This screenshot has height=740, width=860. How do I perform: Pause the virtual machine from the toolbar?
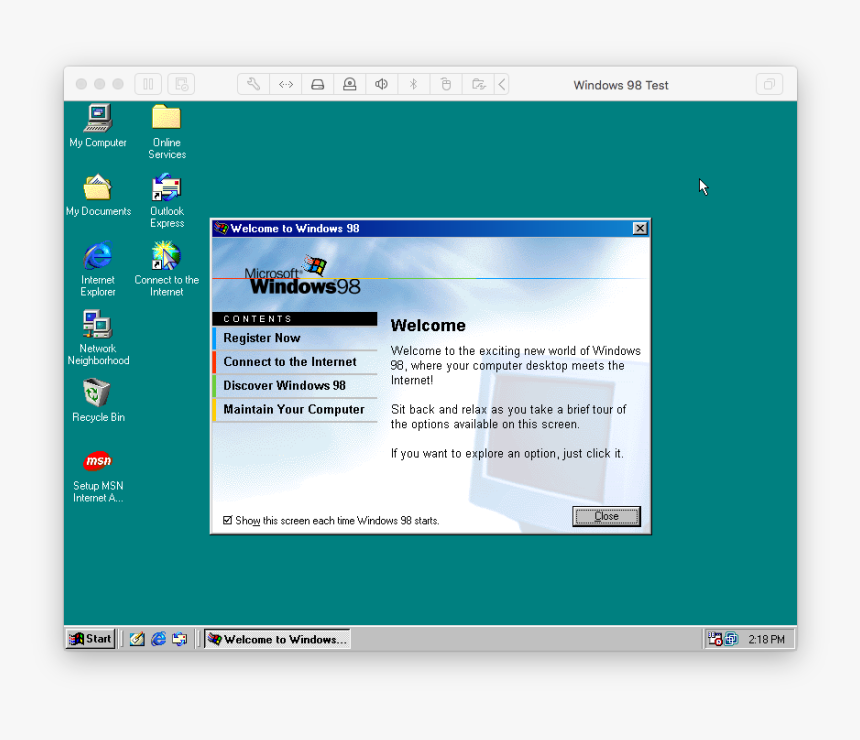click(148, 84)
